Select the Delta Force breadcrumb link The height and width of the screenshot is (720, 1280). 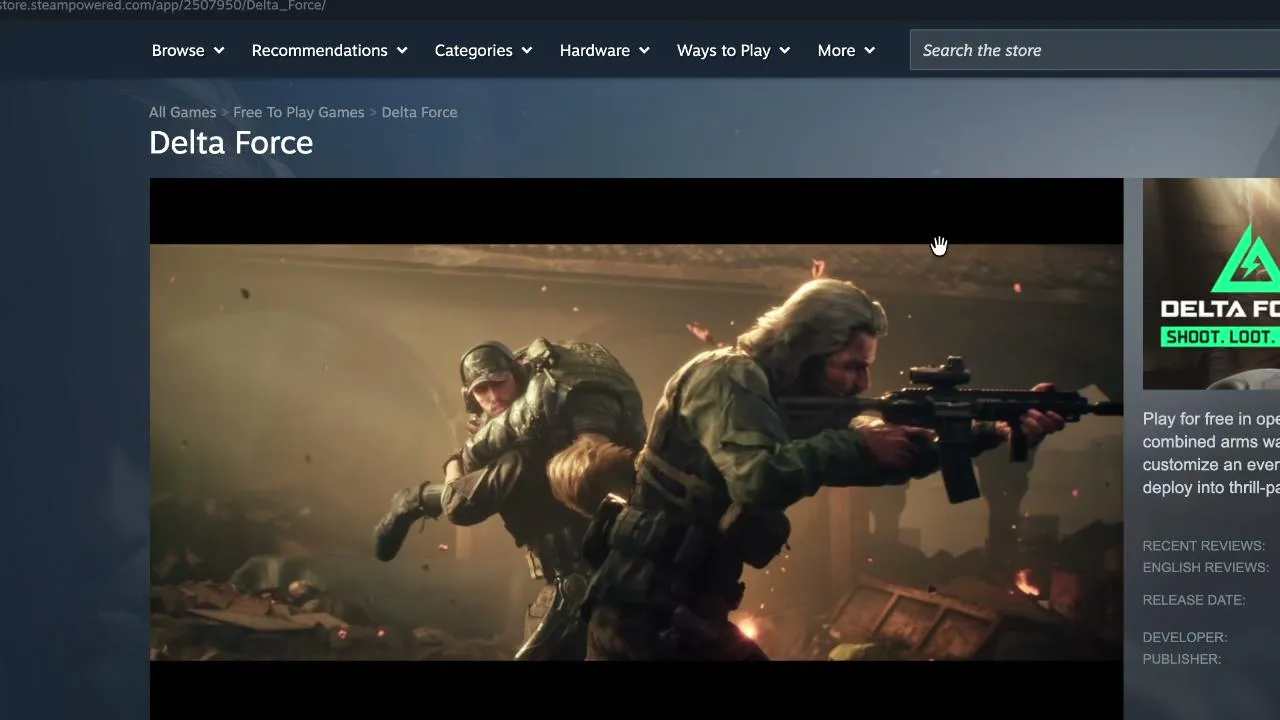[419, 112]
